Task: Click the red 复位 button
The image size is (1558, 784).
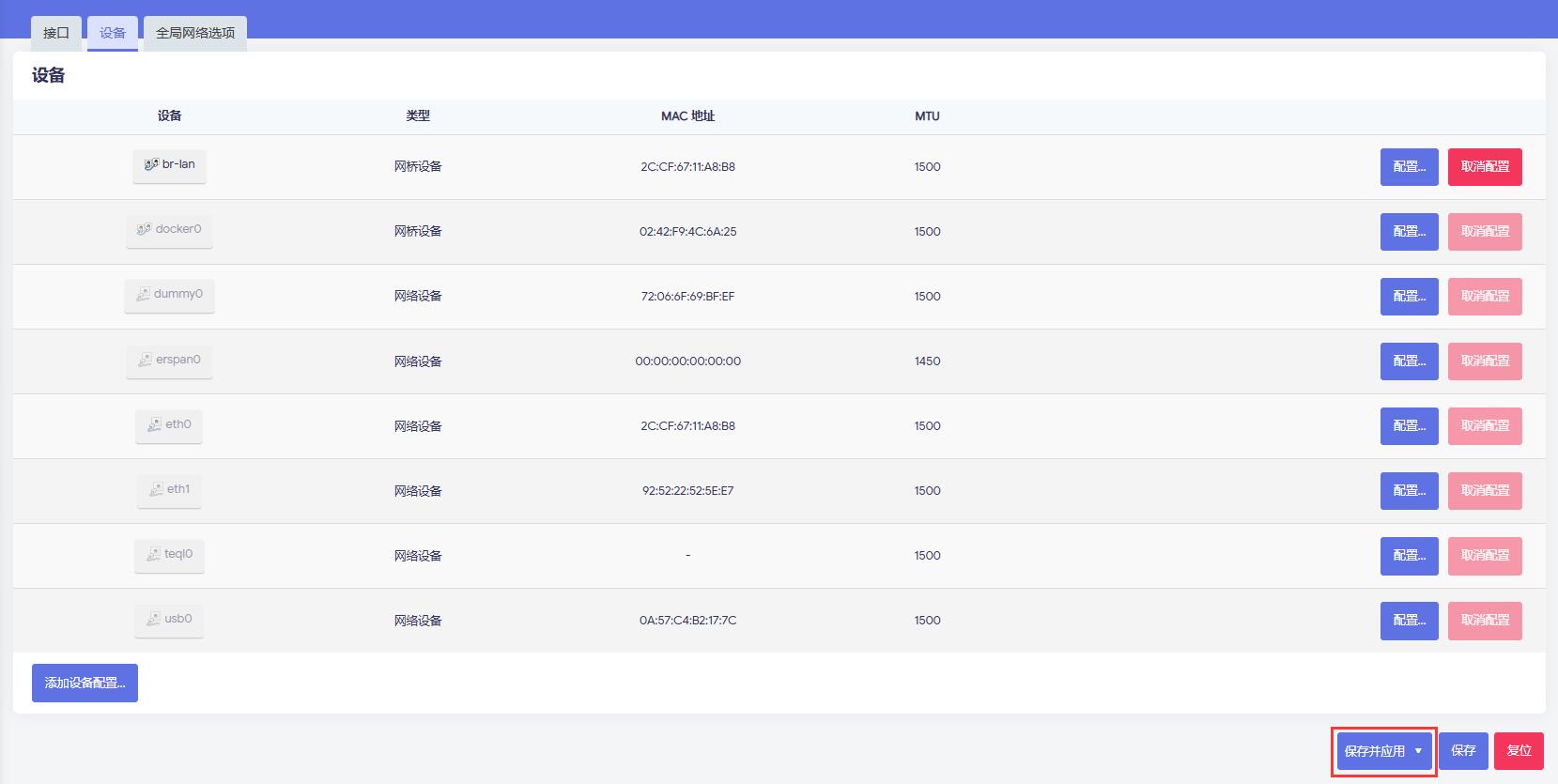Action: (1519, 751)
